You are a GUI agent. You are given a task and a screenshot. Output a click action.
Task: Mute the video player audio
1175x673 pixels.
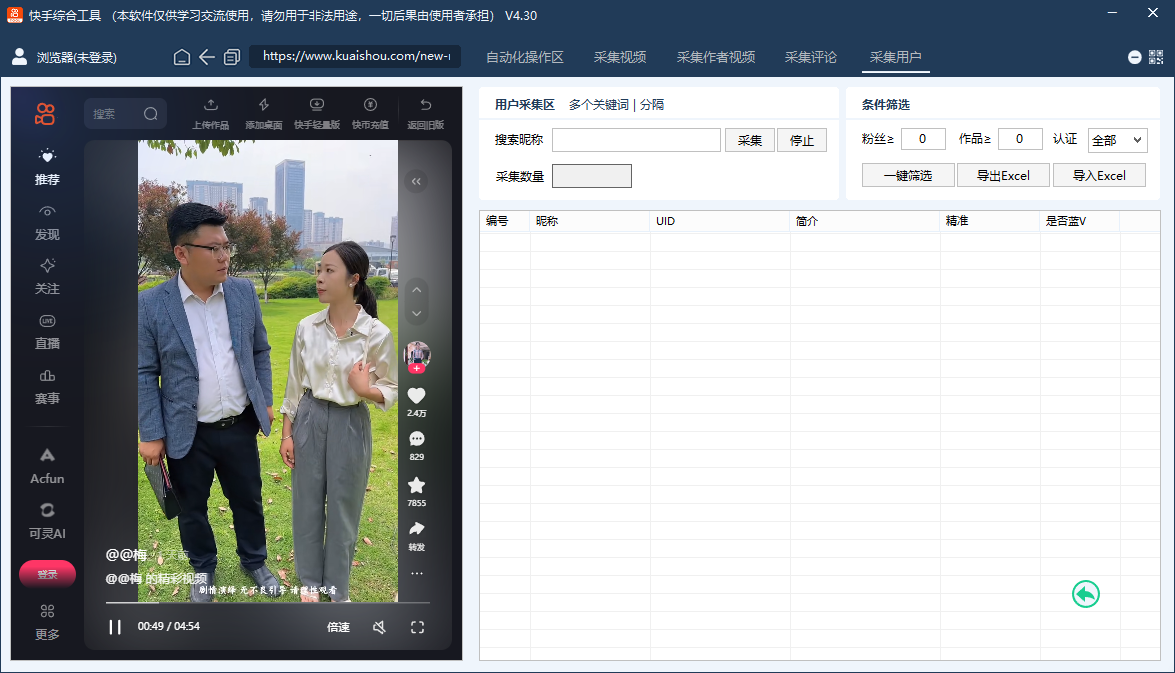click(x=380, y=626)
